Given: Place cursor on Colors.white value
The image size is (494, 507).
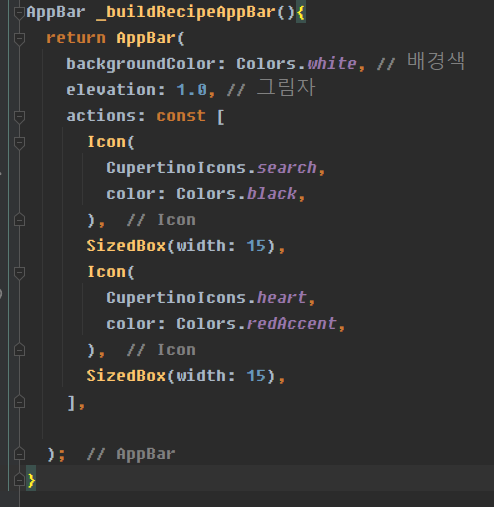Looking at the screenshot, I should (x=296, y=63).
